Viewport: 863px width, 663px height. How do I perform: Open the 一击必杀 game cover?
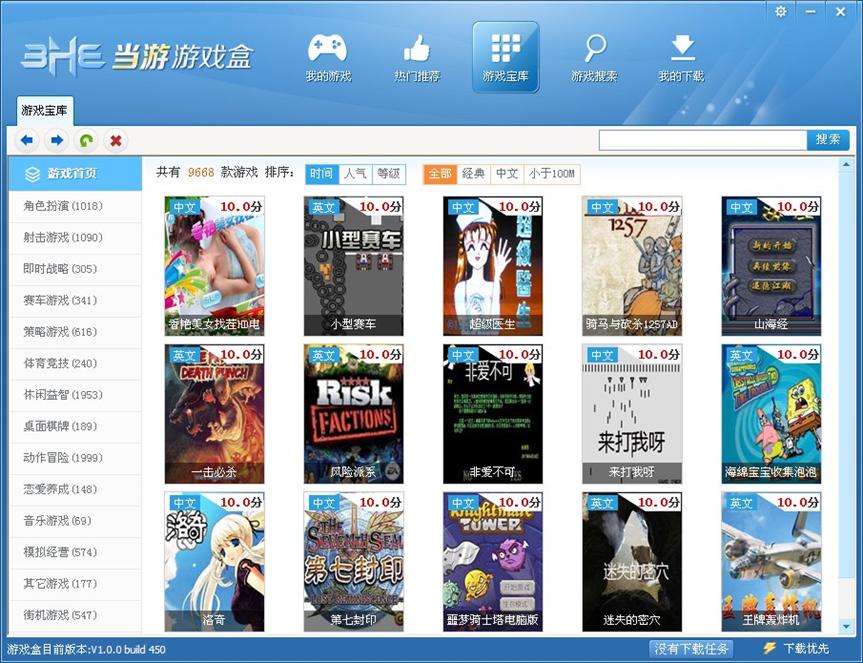tap(214, 414)
